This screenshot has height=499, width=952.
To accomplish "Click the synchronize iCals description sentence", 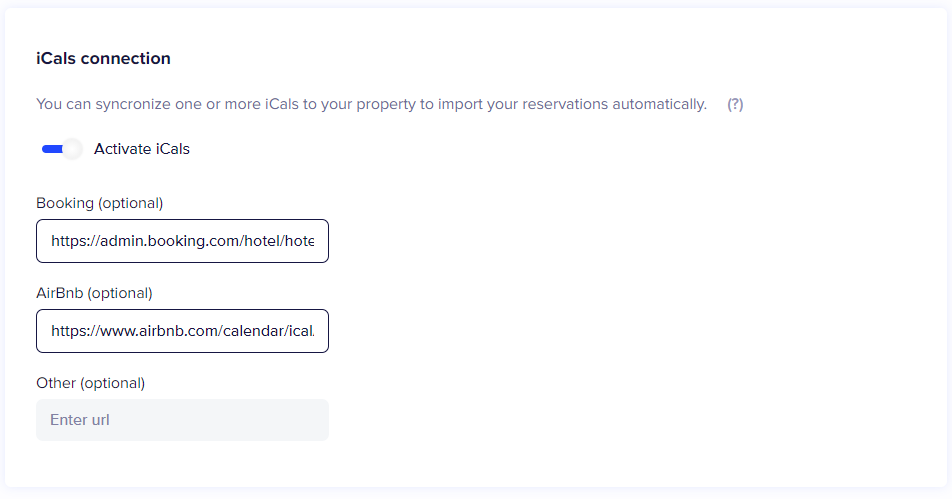I will [x=372, y=104].
